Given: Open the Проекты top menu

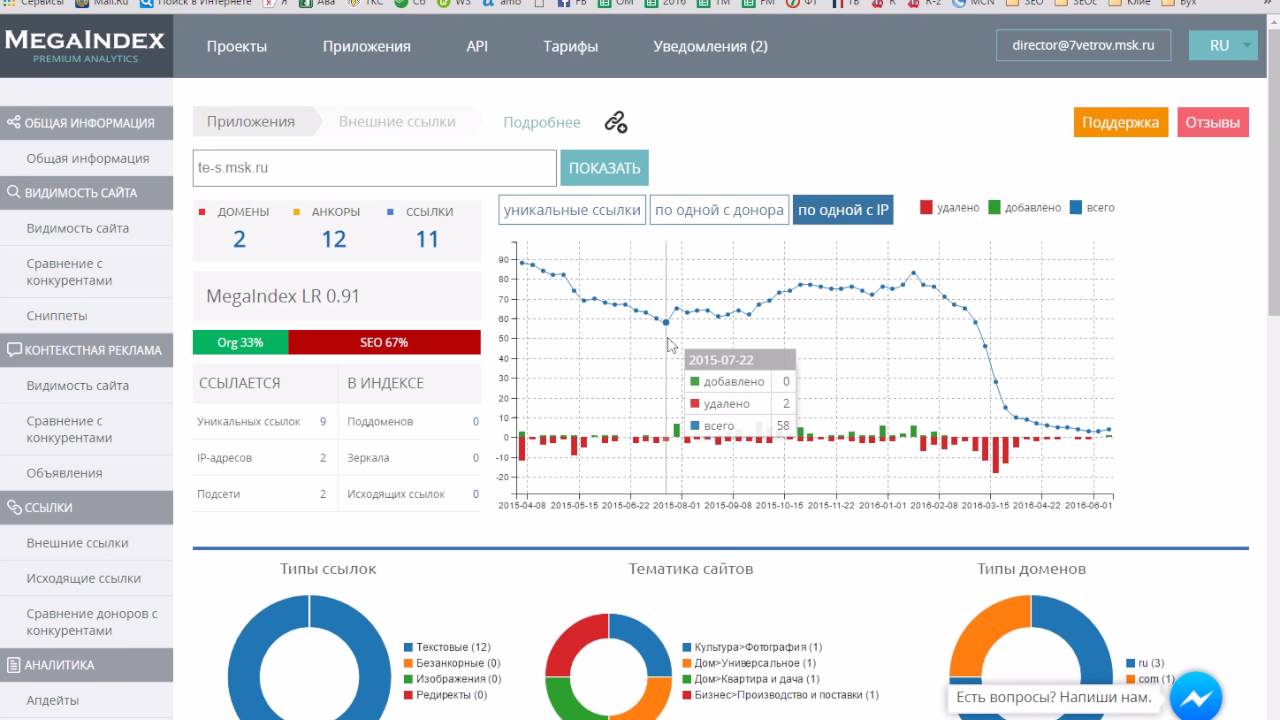Looking at the screenshot, I should click(x=237, y=47).
